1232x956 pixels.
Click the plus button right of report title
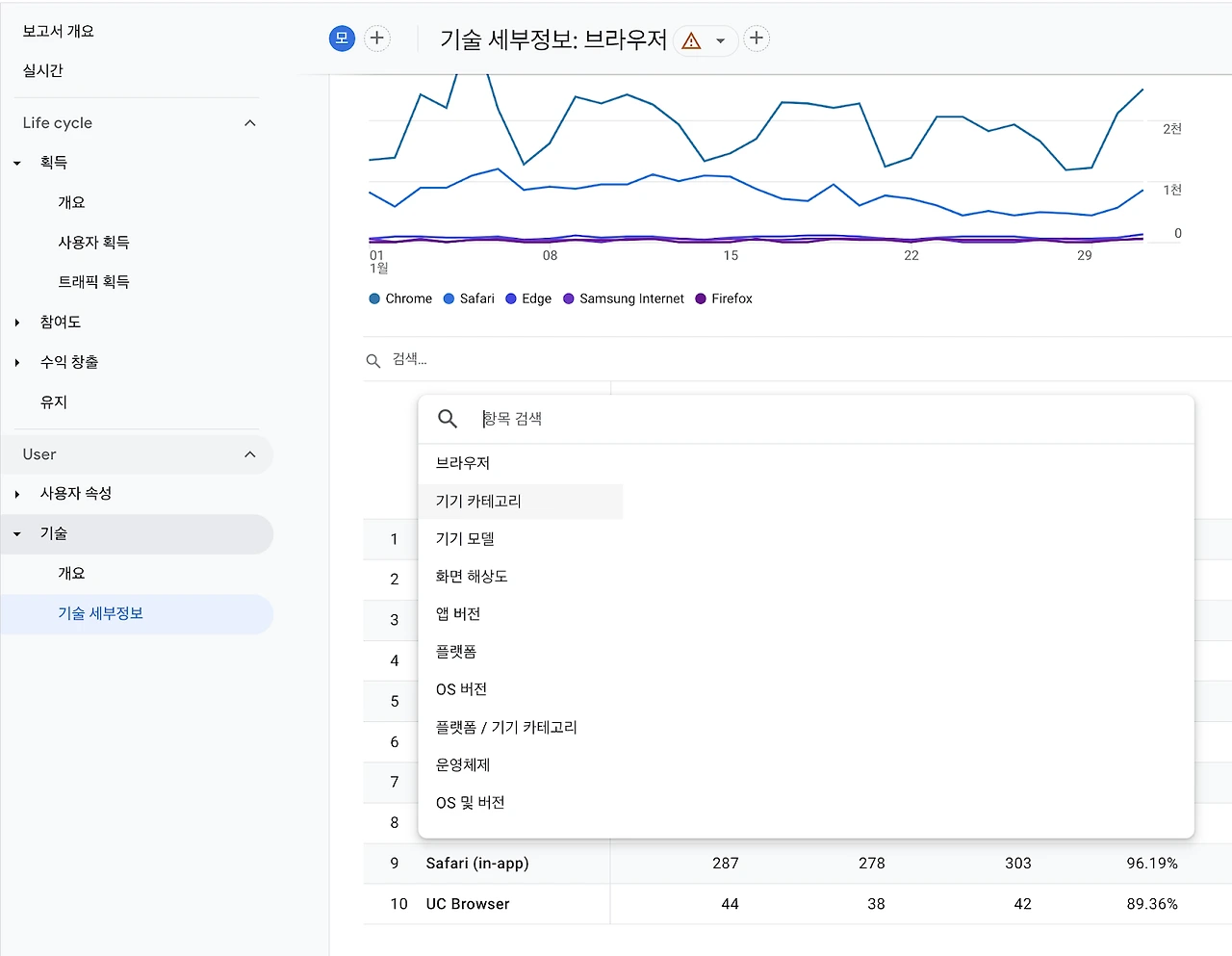[757, 39]
